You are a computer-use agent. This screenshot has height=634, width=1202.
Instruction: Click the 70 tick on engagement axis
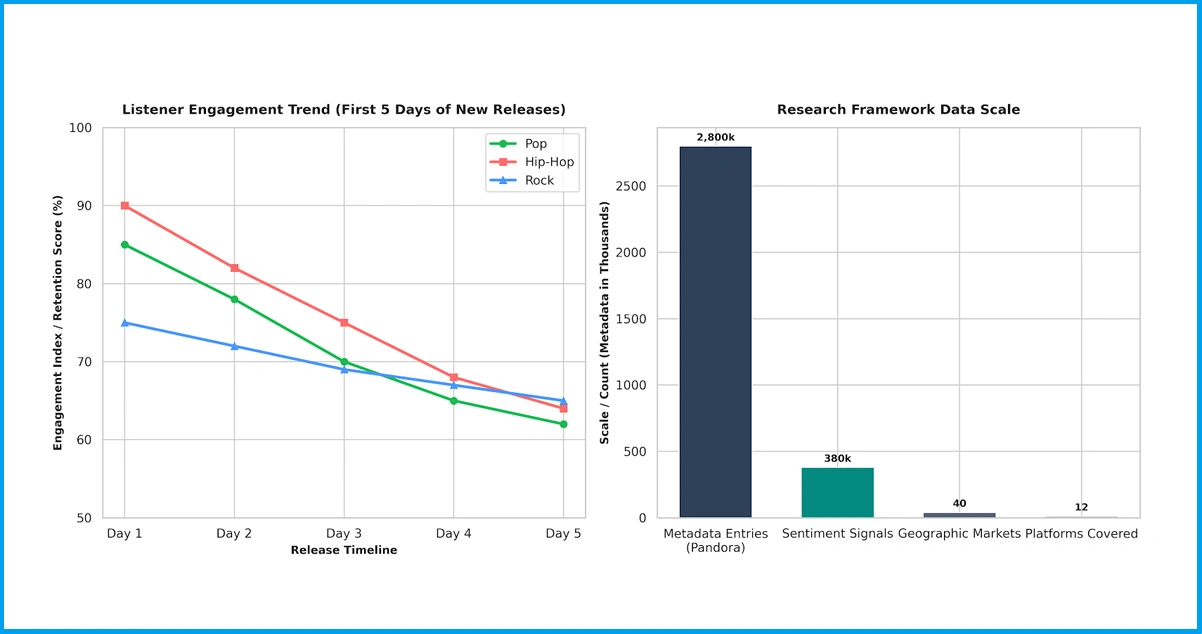pos(85,362)
